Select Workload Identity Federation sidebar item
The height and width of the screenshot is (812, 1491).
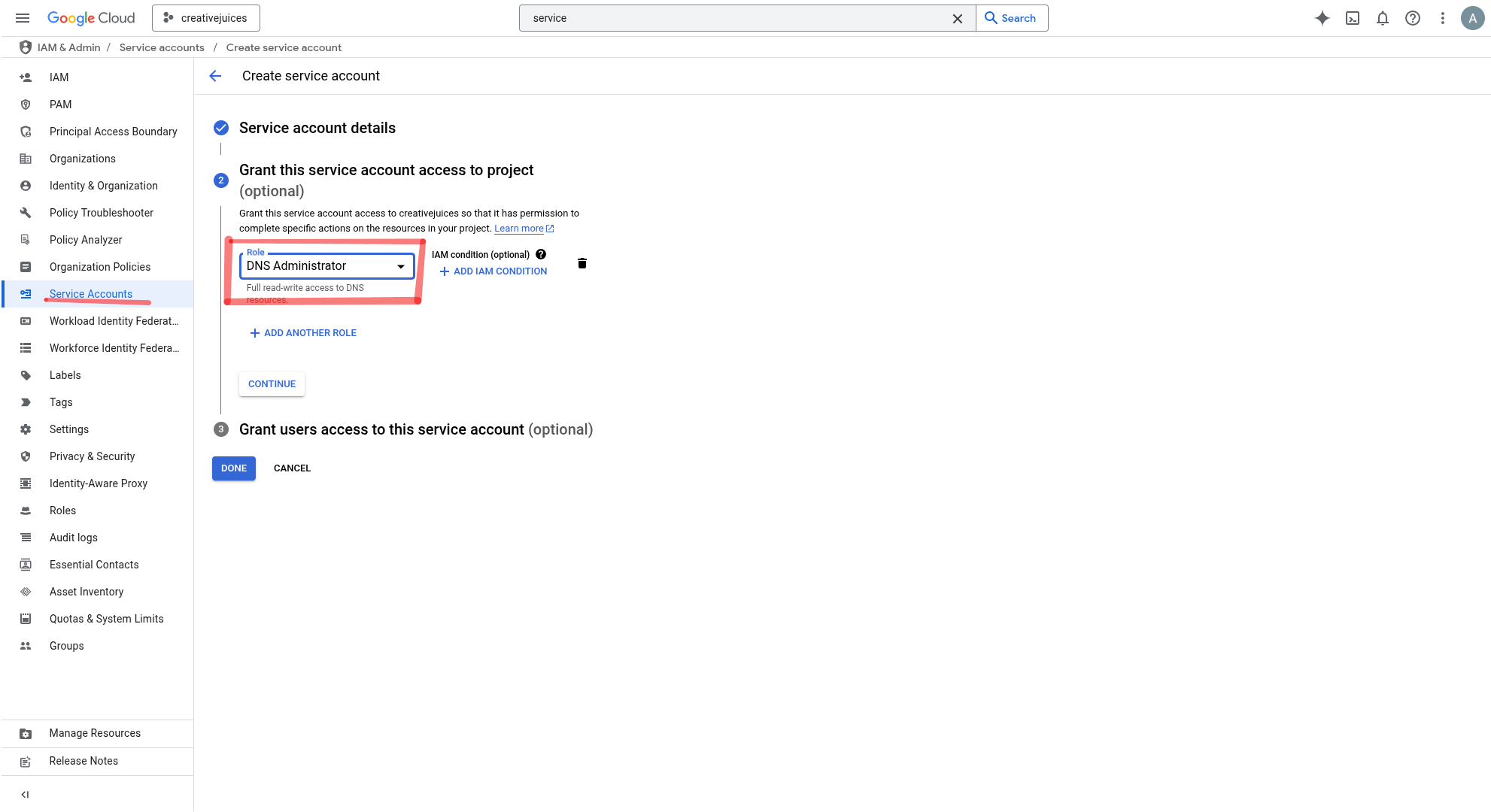pos(114,321)
